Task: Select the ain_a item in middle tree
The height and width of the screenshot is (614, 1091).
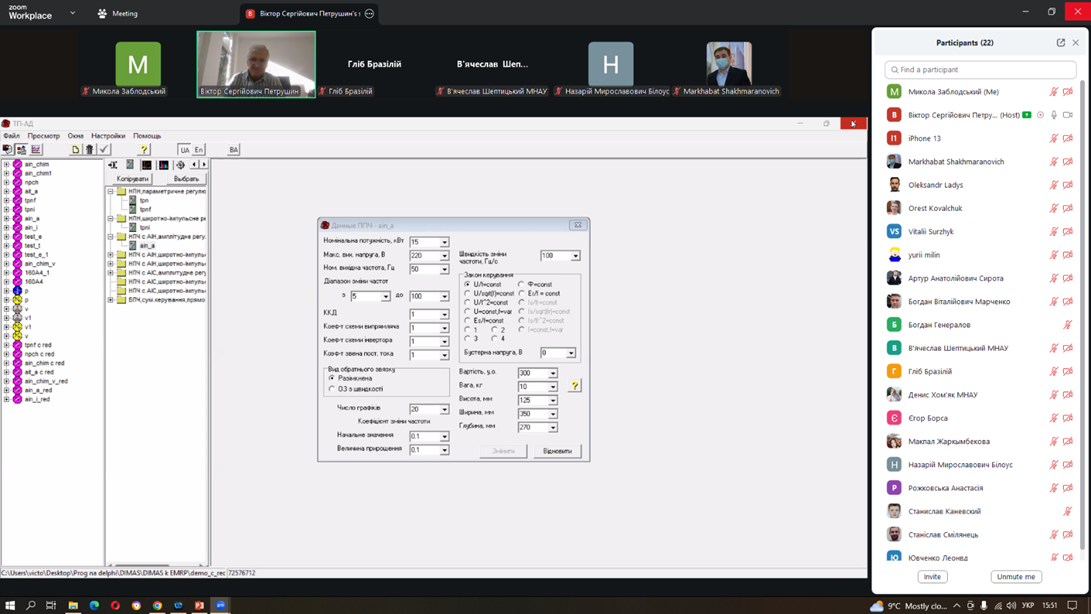Action: [147, 246]
